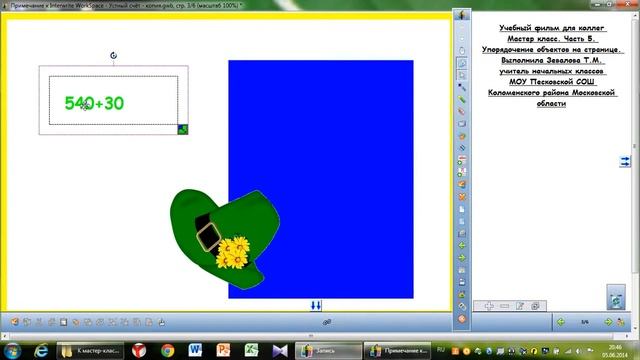Click the figures icon right of page navigator
Screen dimensions: 640x360
coord(620,322)
